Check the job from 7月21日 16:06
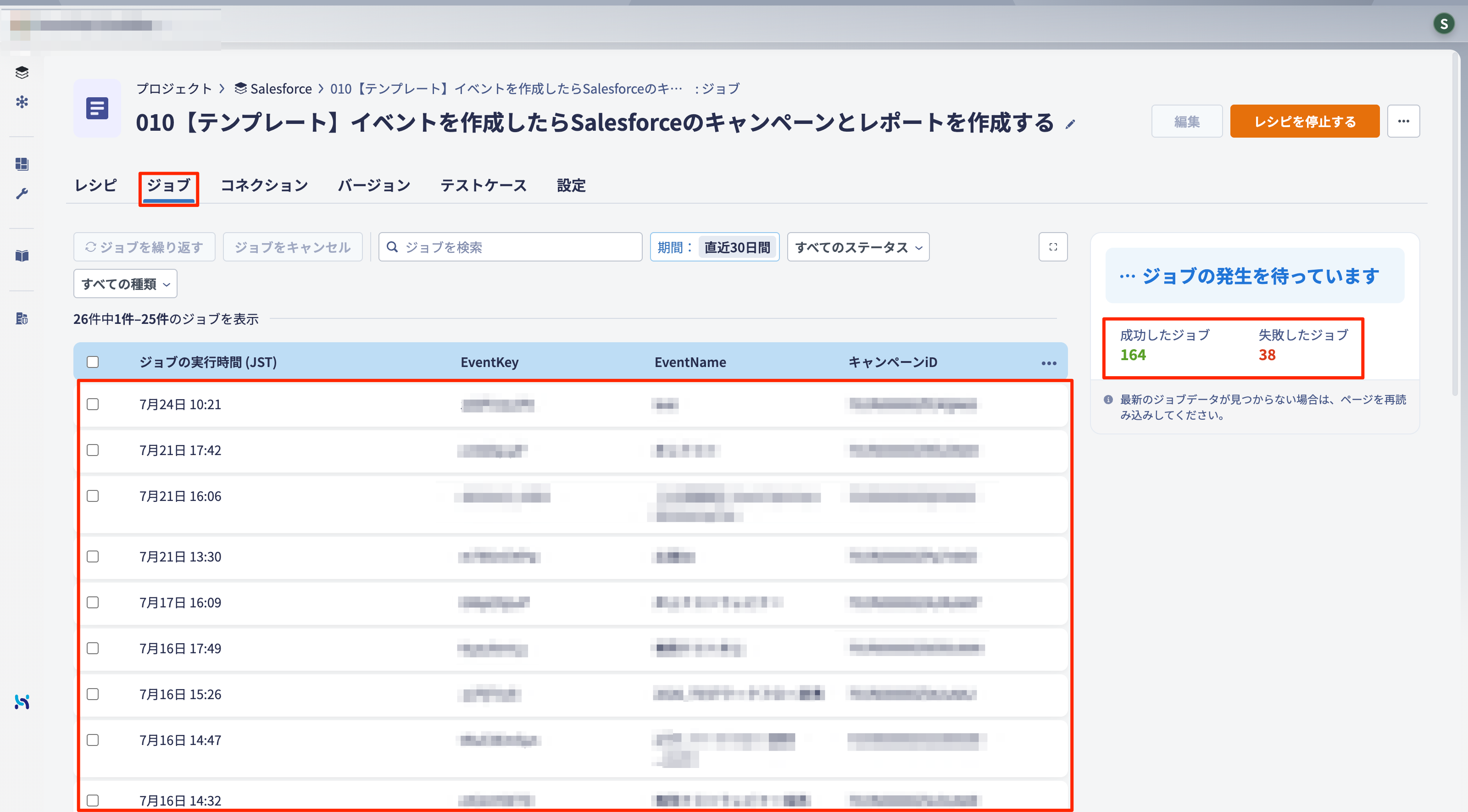 click(92, 496)
